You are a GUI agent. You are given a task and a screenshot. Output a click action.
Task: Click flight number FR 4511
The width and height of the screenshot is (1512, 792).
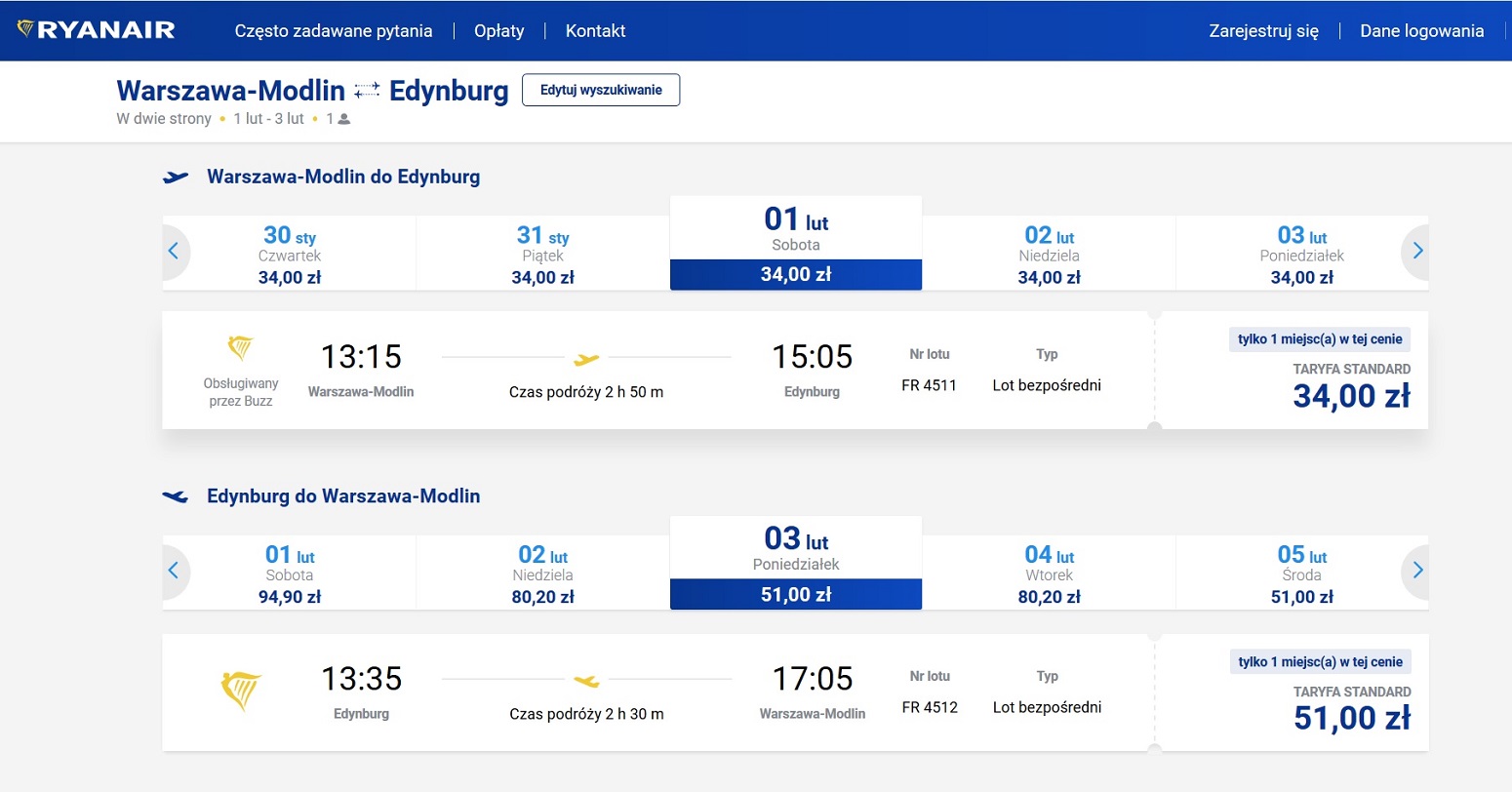pos(930,385)
